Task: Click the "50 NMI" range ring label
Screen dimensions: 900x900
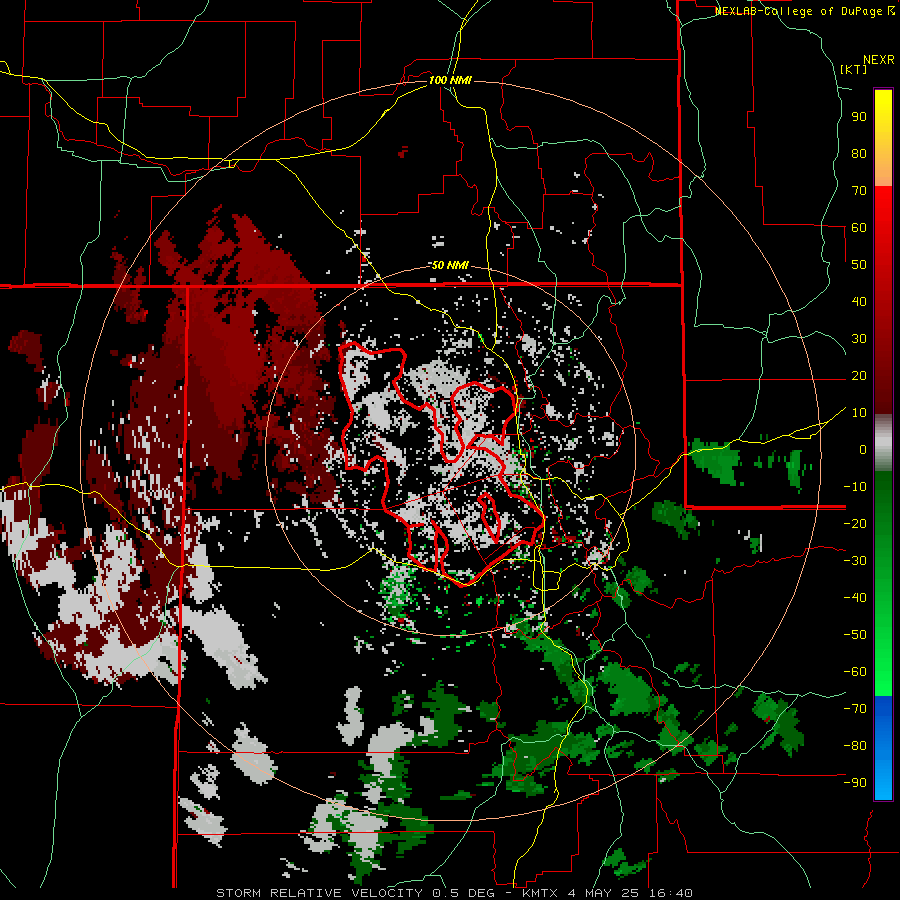Action: point(450,265)
